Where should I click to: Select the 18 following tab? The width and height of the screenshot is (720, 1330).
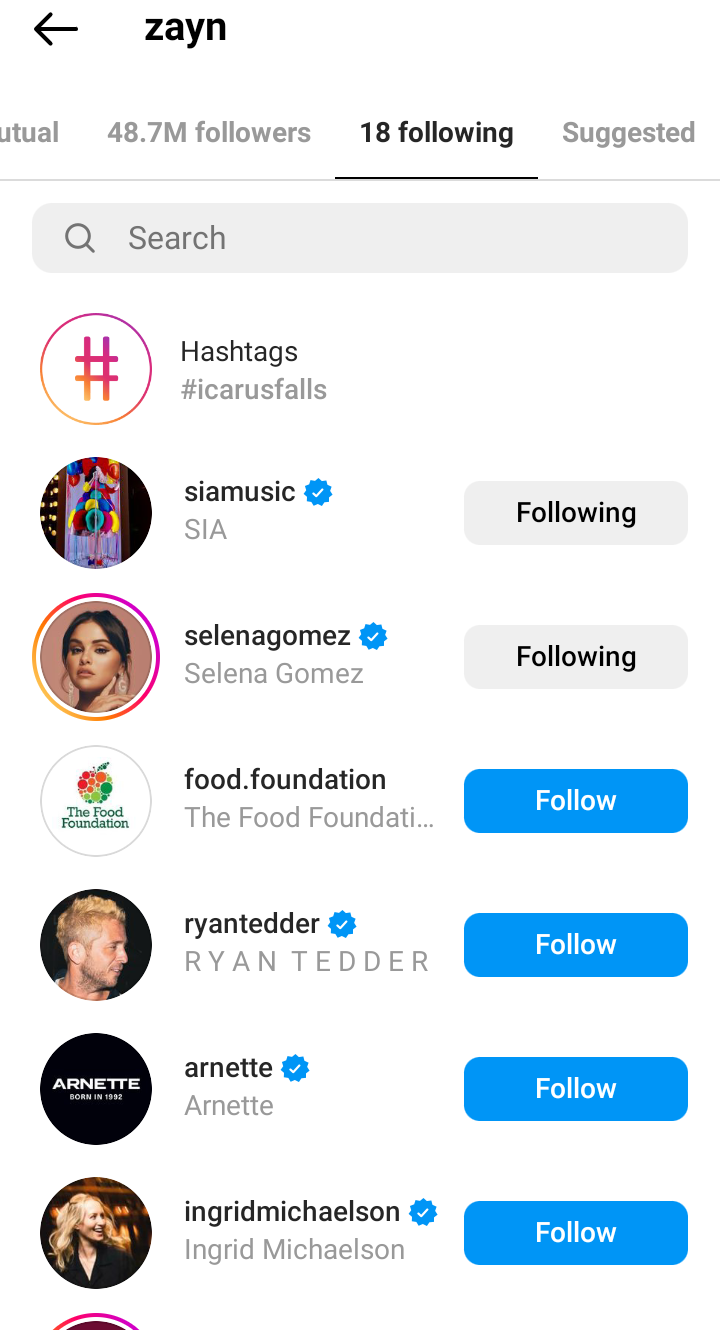[x=436, y=133]
